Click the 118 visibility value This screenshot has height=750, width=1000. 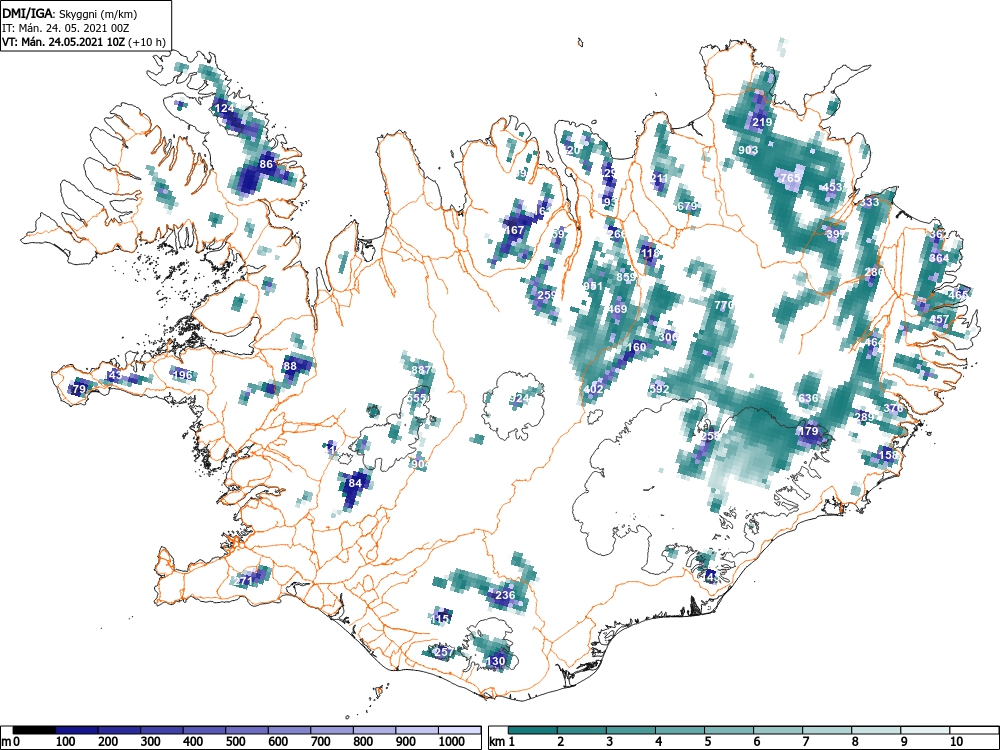[649, 253]
